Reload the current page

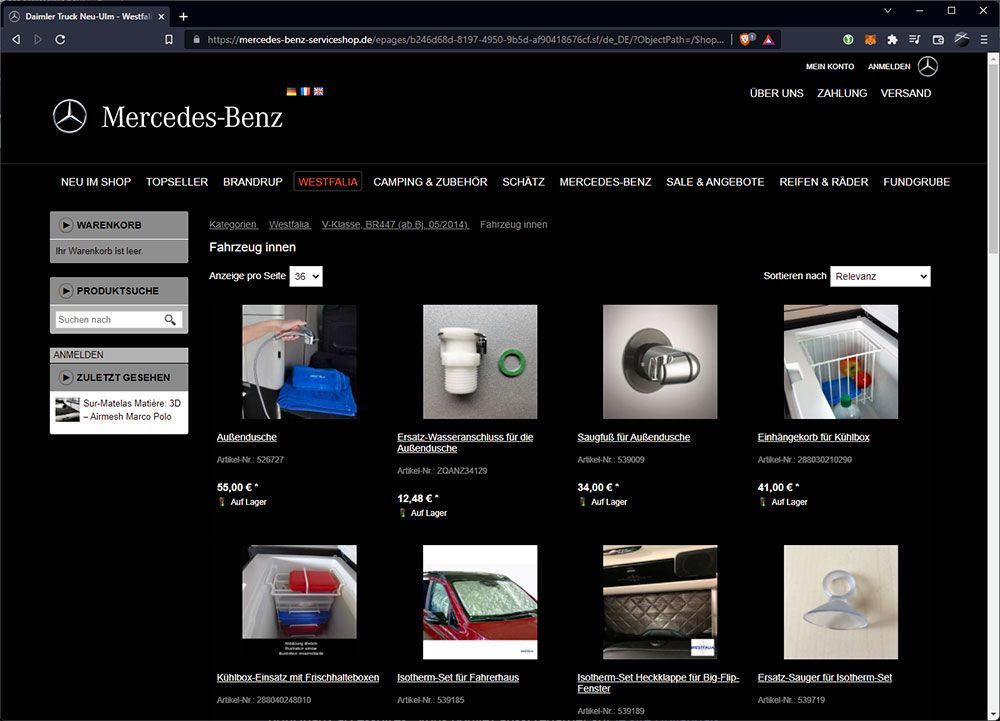click(60, 40)
